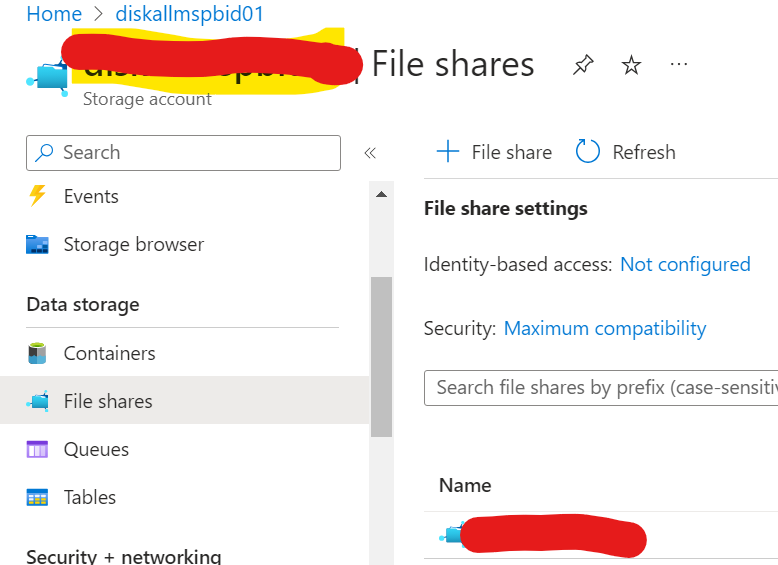Collapse the sidebar with double chevron
Screen dimensions: 778x565
pos(370,153)
